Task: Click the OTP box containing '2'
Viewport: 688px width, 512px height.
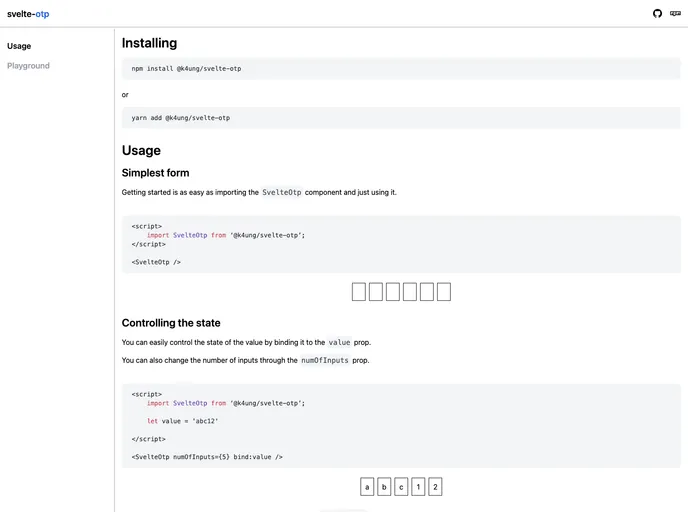Action: pyautogui.click(x=435, y=487)
